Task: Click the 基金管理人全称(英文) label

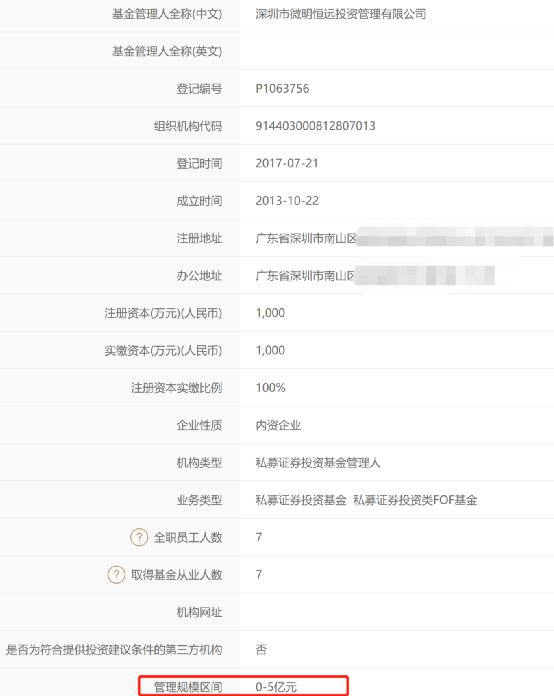Action: 167,51
